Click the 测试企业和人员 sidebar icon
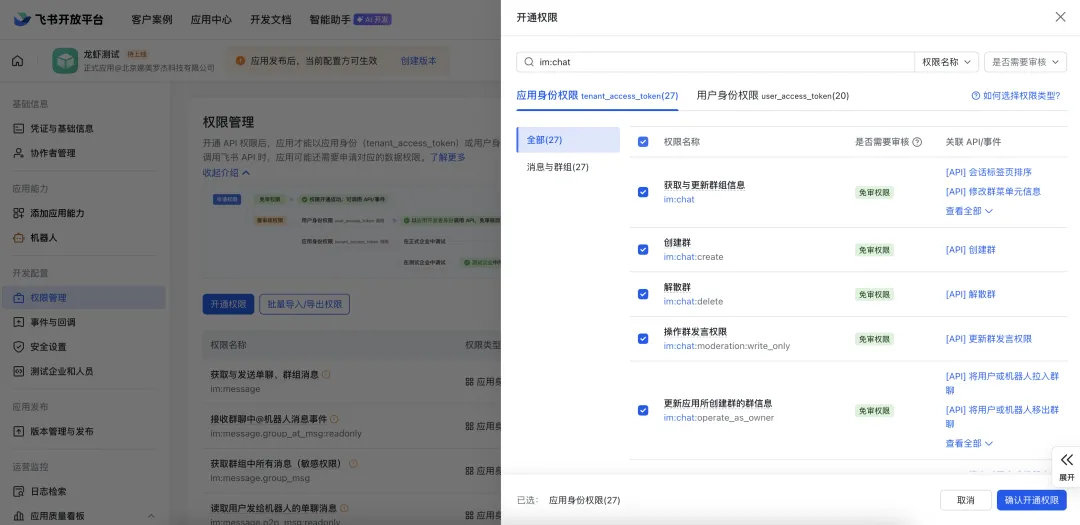This screenshot has height=525, width=1080. tap(19, 371)
